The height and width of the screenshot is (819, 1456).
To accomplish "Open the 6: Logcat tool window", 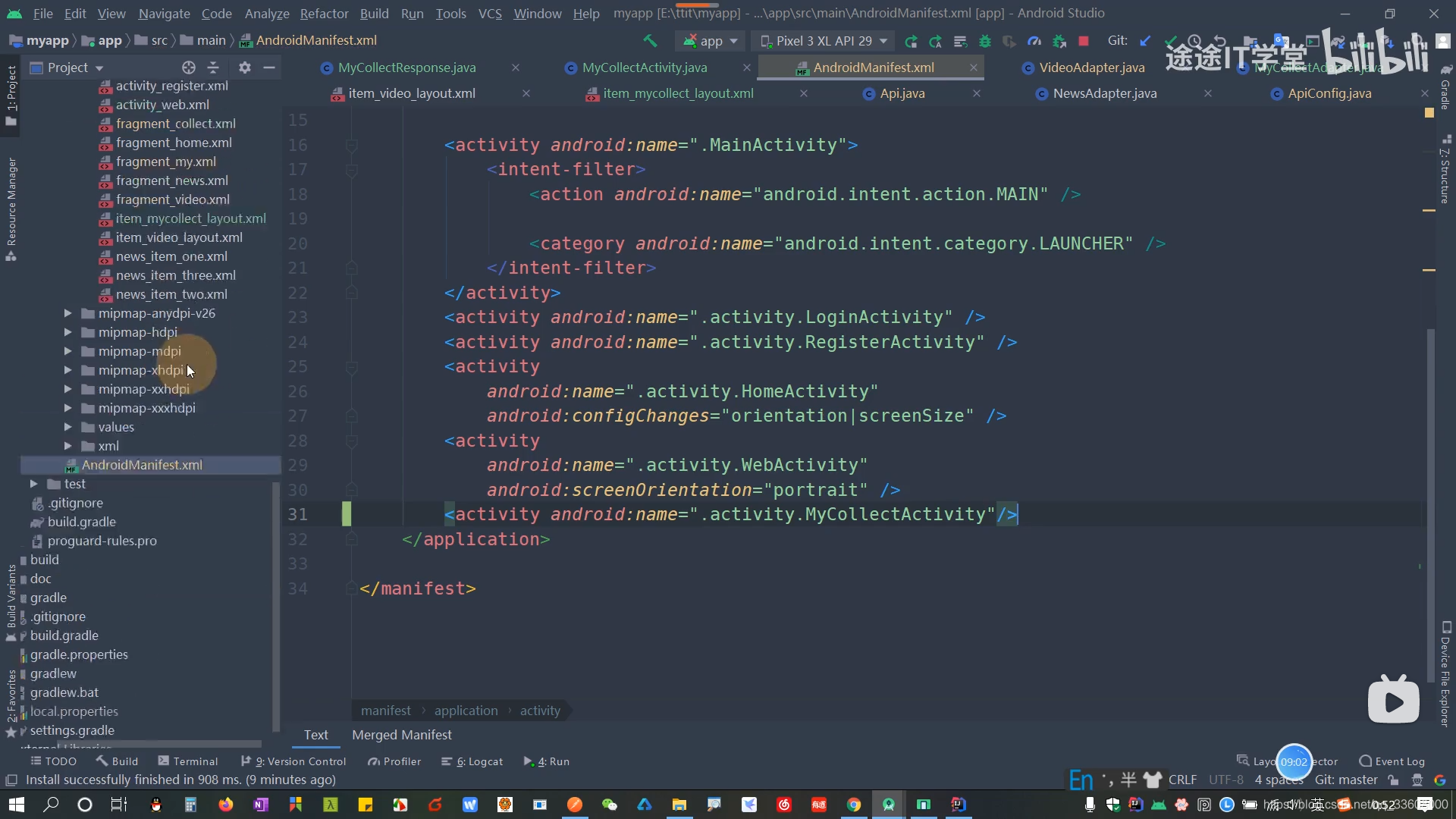I will [x=472, y=761].
